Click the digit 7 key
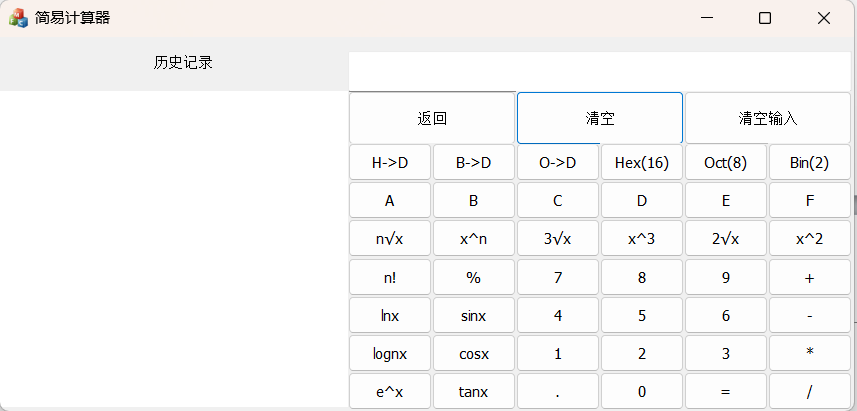The width and height of the screenshot is (857, 411). [x=558, y=277]
